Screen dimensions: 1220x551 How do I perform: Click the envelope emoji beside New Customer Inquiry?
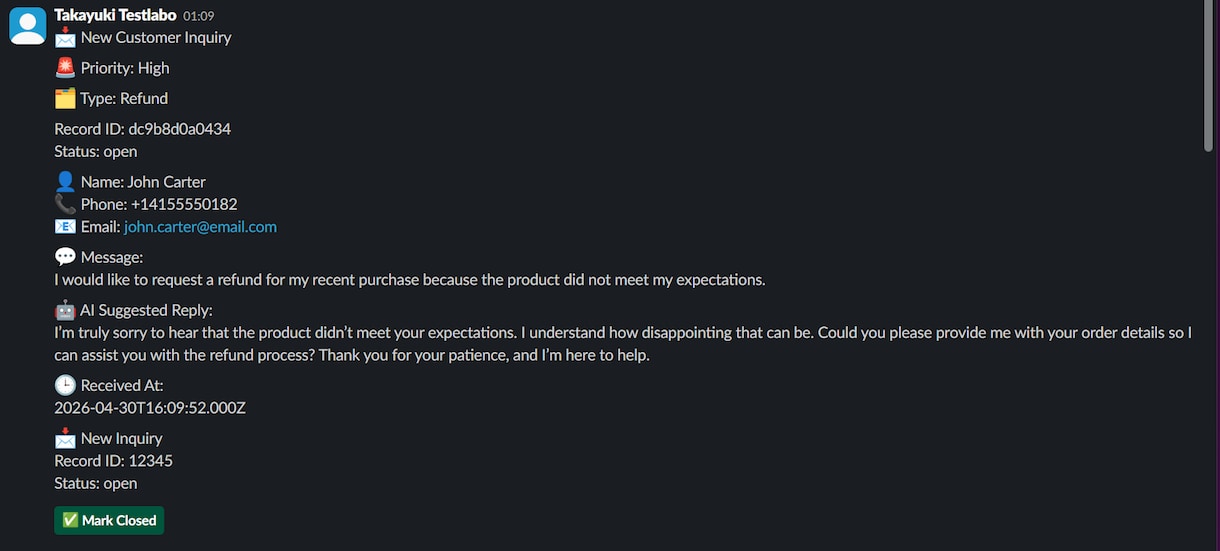coord(65,38)
